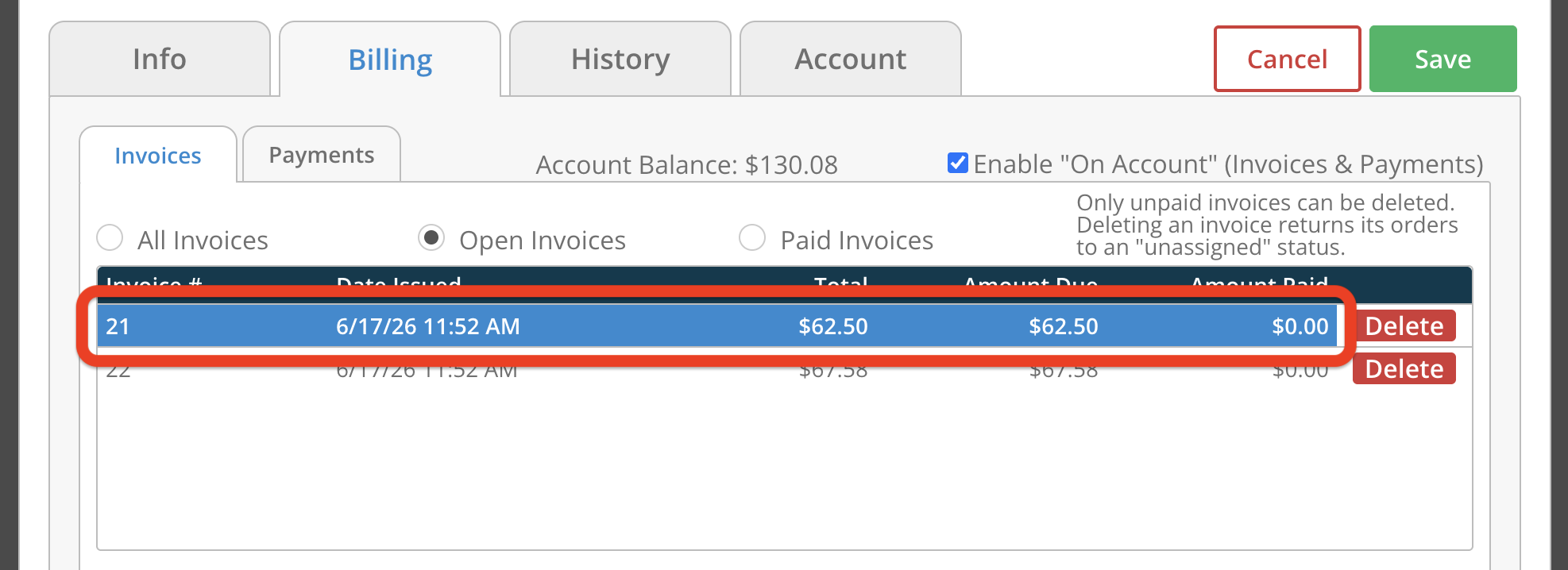The height and width of the screenshot is (570, 1568).
Task: Click the Invoice # column header
Action: [x=154, y=283]
